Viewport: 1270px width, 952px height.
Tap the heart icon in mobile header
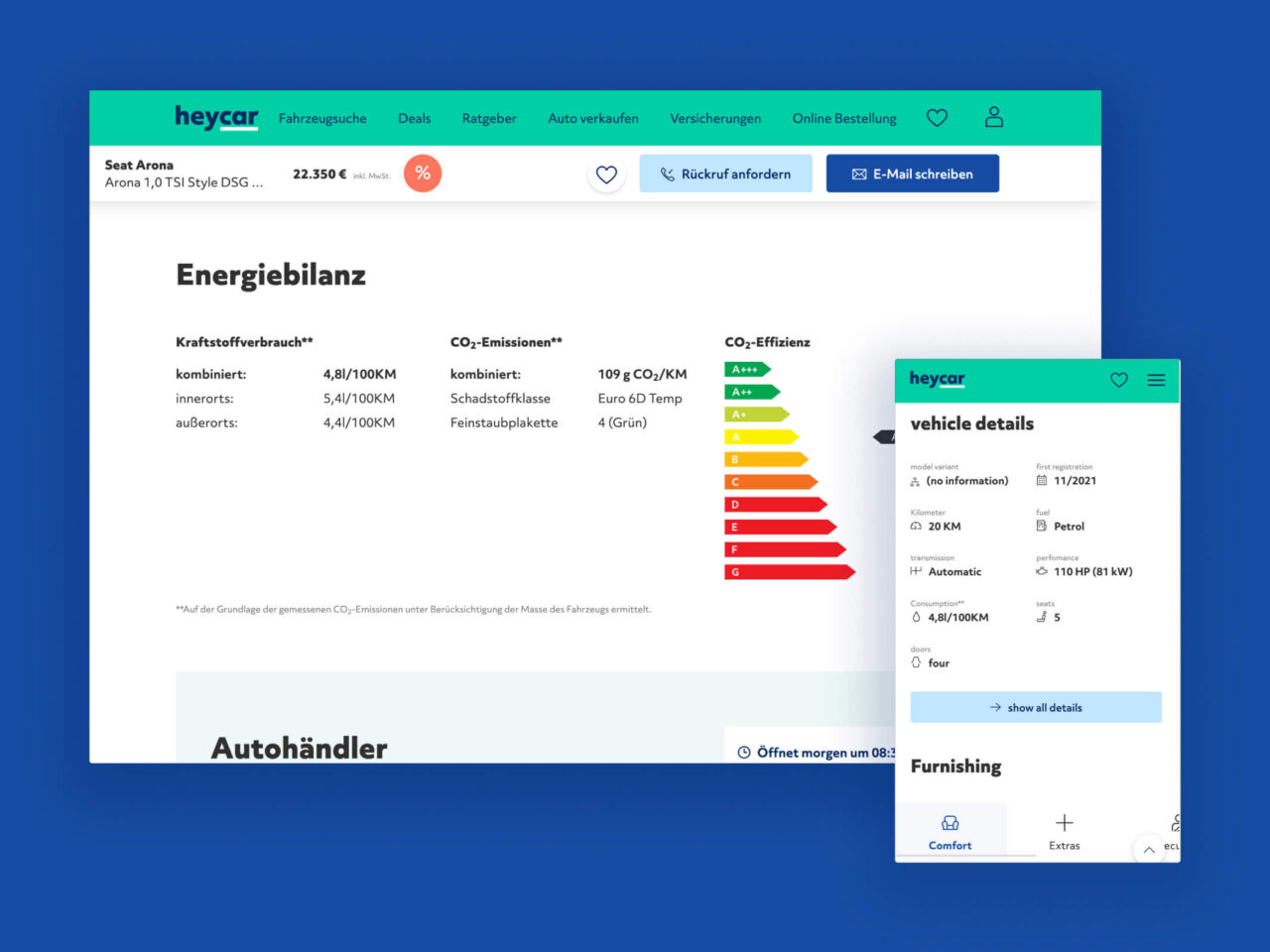[1119, 380]
